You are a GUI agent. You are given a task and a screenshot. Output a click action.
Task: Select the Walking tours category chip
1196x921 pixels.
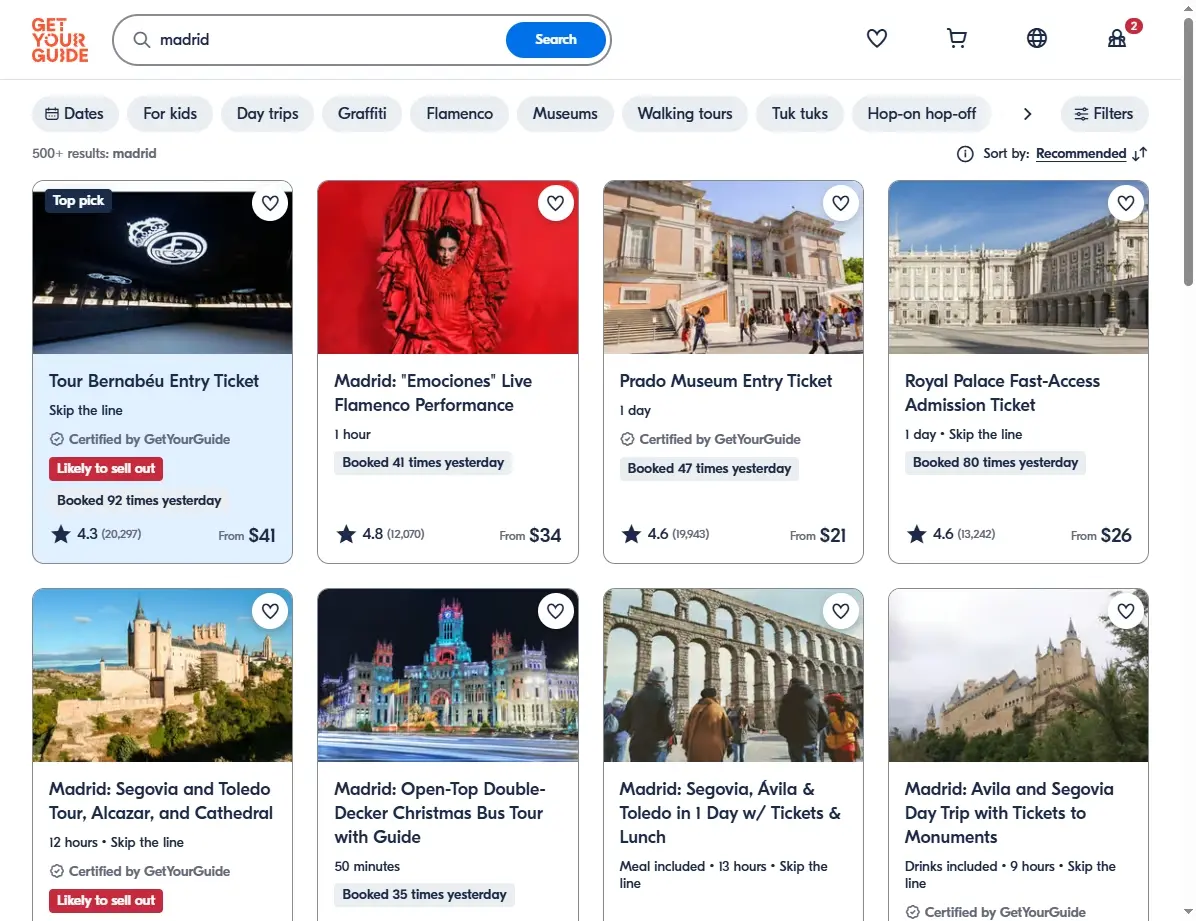point(685,114)
